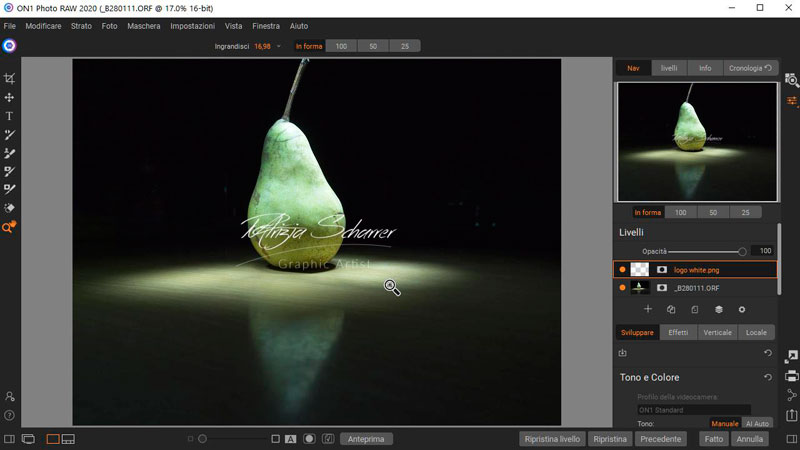Screen dimensions: 800x450
Task: Set navigator zoom to 50
Action: [x=713, y=212]
